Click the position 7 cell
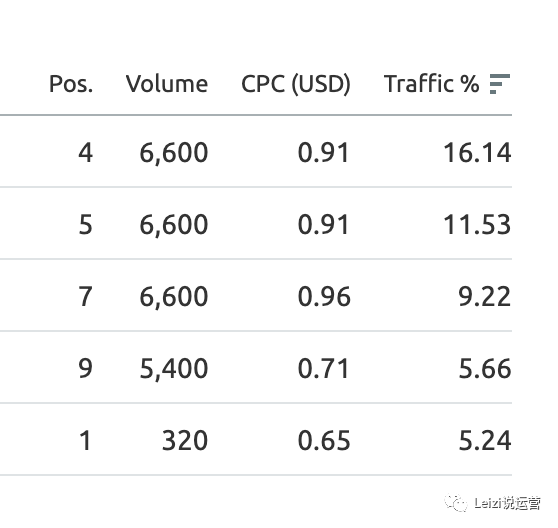 click(x=85, y=296)
